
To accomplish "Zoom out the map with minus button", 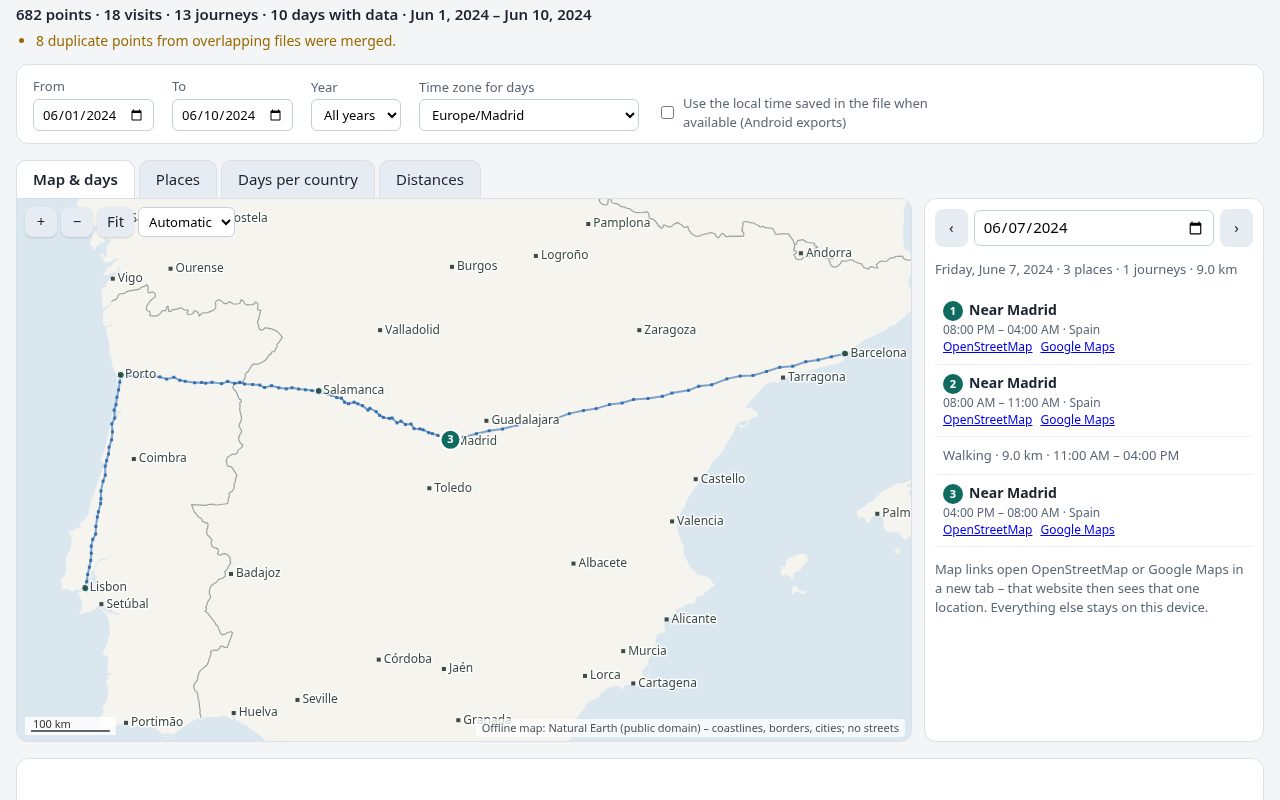I will (77, 222).
